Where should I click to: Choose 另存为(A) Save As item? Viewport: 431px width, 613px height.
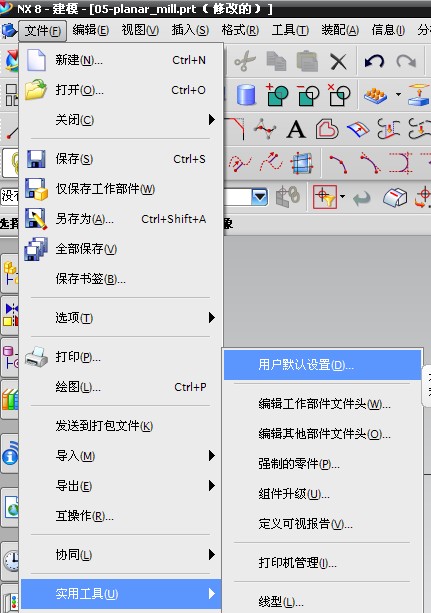point(120,219)
